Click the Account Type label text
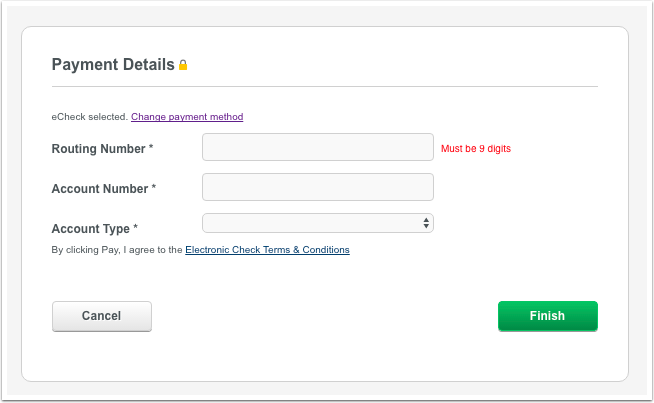The image size is (654, 403). 91,229
